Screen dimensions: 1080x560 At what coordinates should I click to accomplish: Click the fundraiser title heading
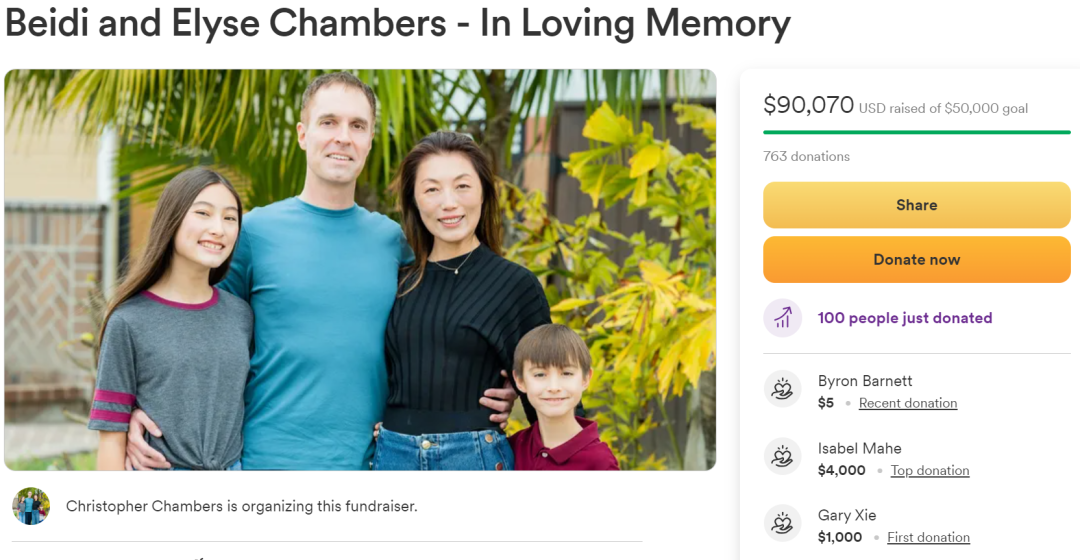coord(398,24)
